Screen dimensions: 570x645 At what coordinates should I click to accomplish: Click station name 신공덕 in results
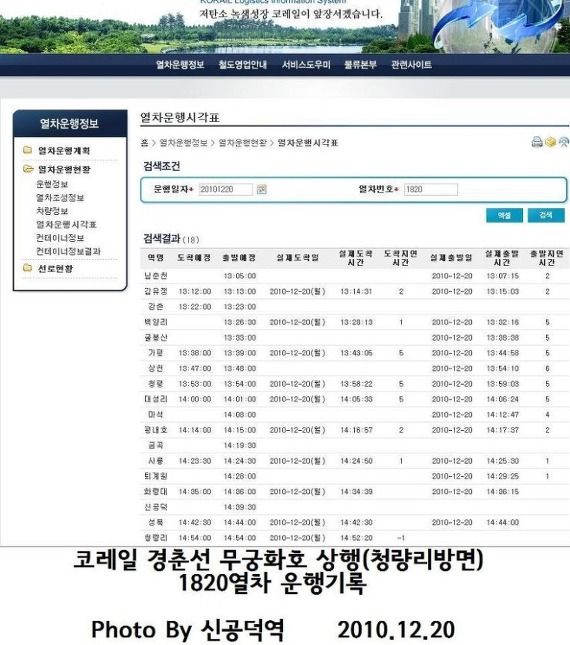(x=156, y=507)
